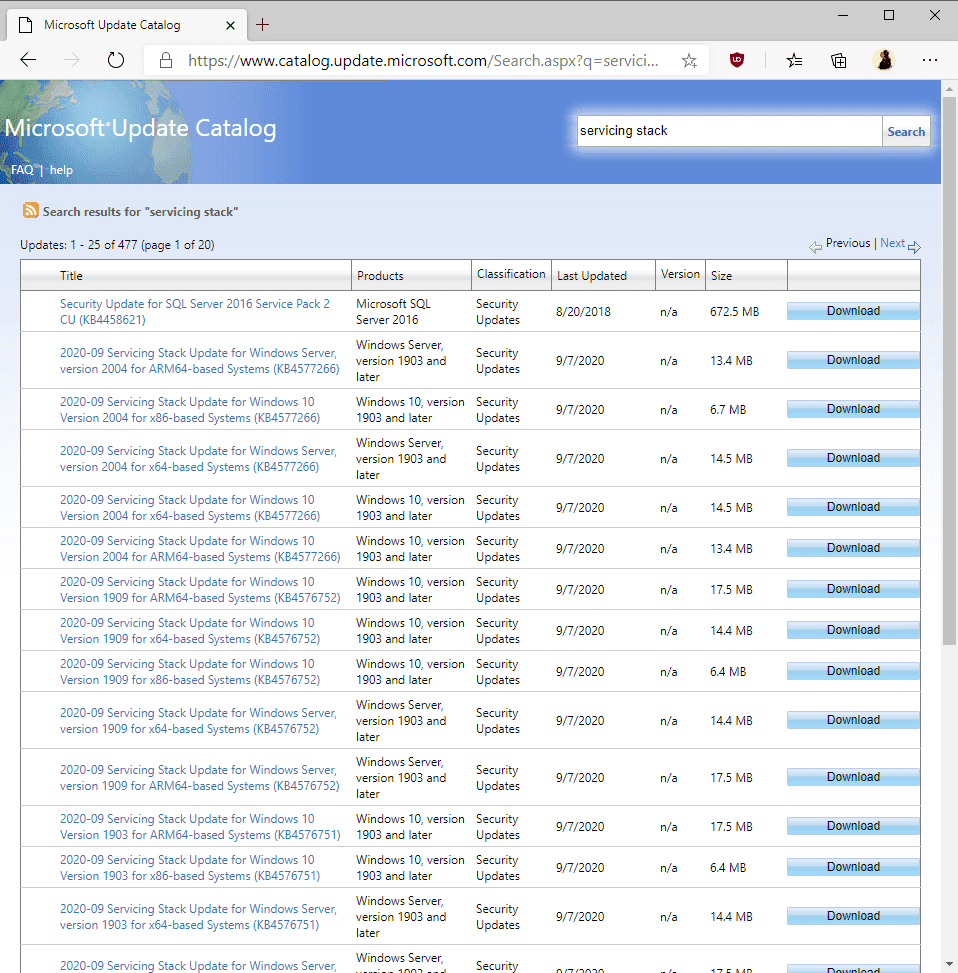958x973 pixels.
Task: Open the help link
Action: 61,170
